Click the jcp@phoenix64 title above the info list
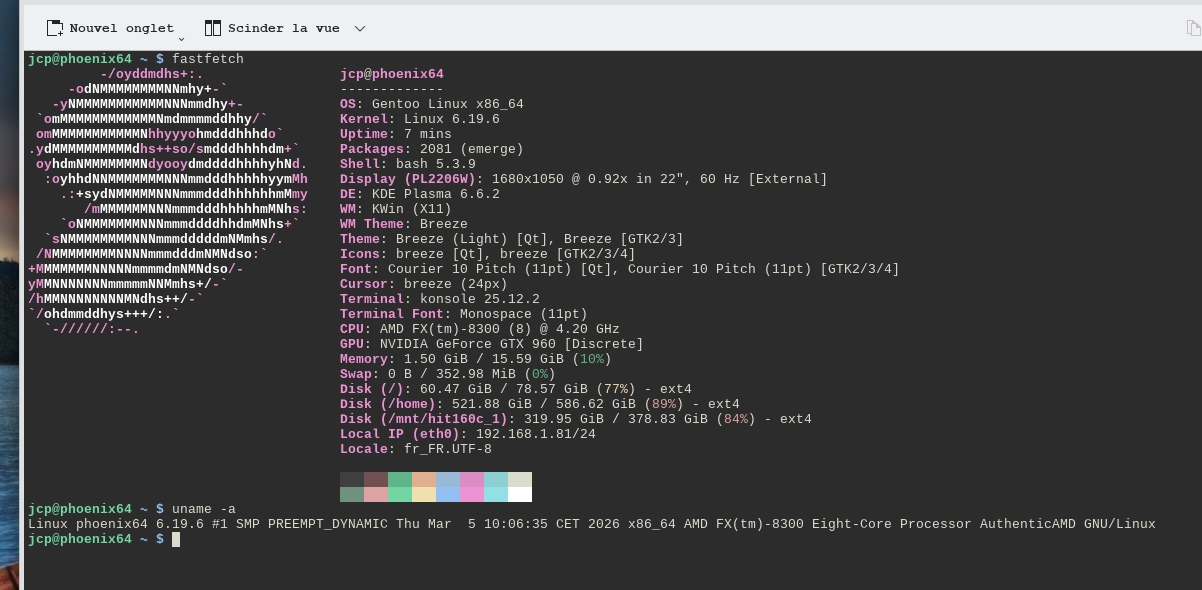The height and width of the screenshot is (590, 1202). click(x=391, y=74)
